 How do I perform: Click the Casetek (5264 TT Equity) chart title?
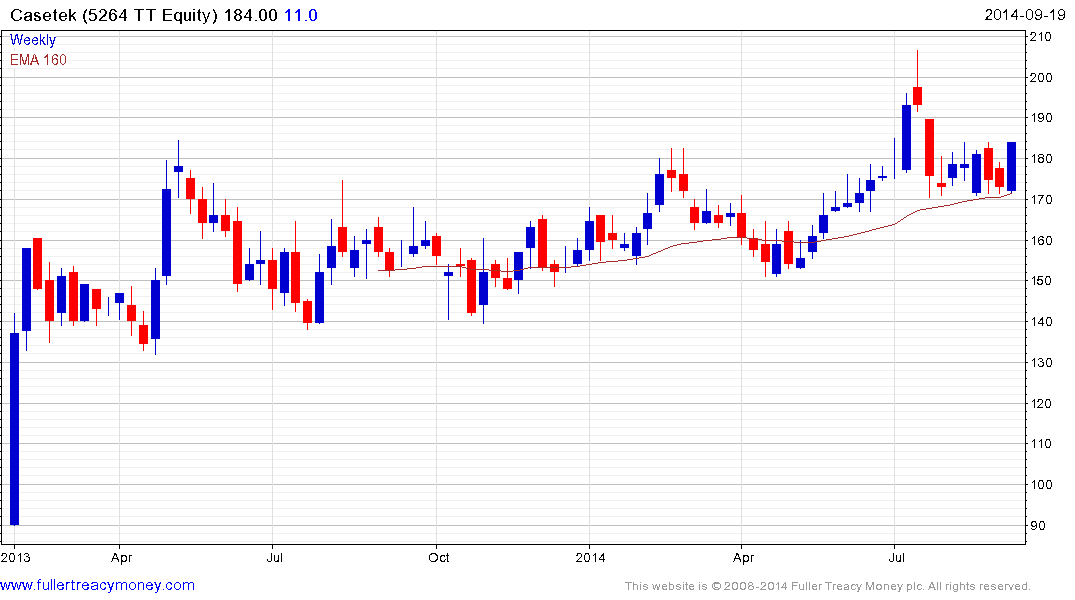[114, 15]
